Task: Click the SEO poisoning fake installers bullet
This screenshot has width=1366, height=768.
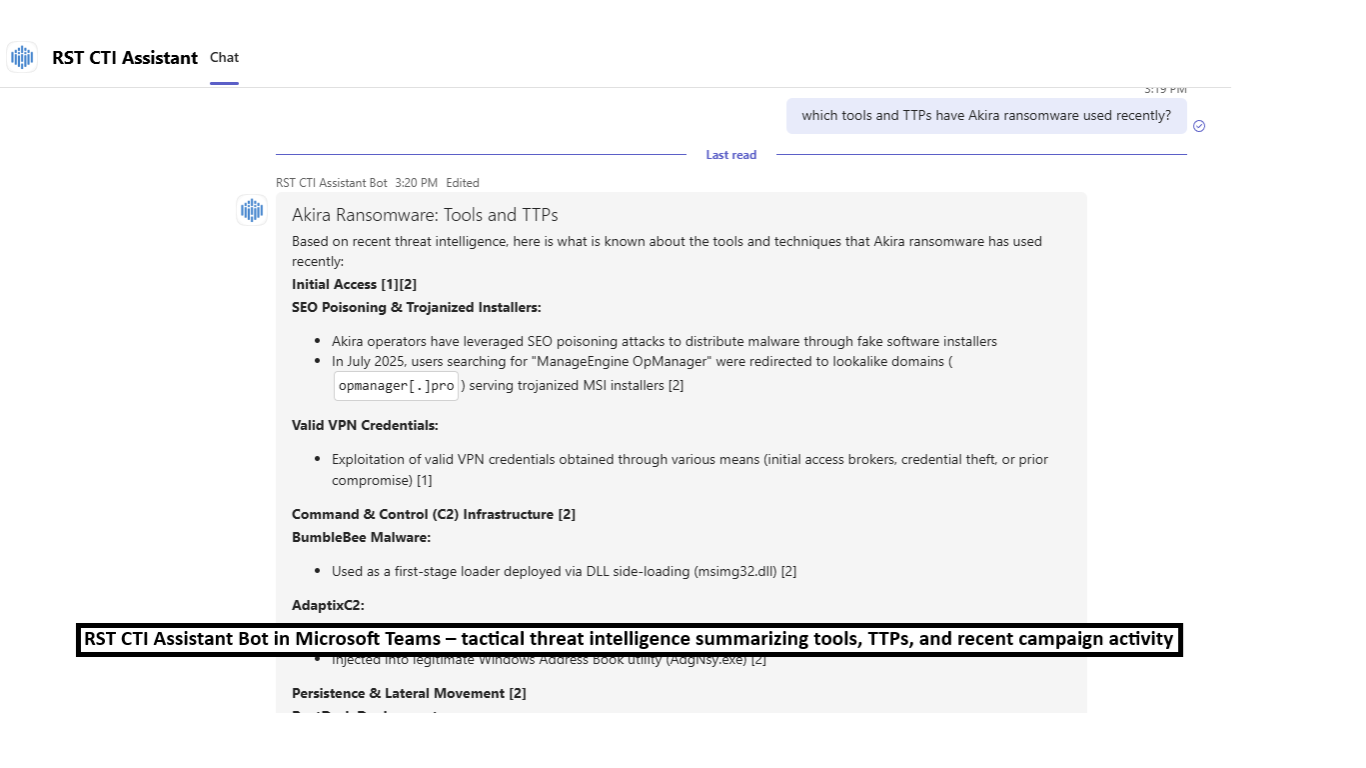Action: (664, 341)
